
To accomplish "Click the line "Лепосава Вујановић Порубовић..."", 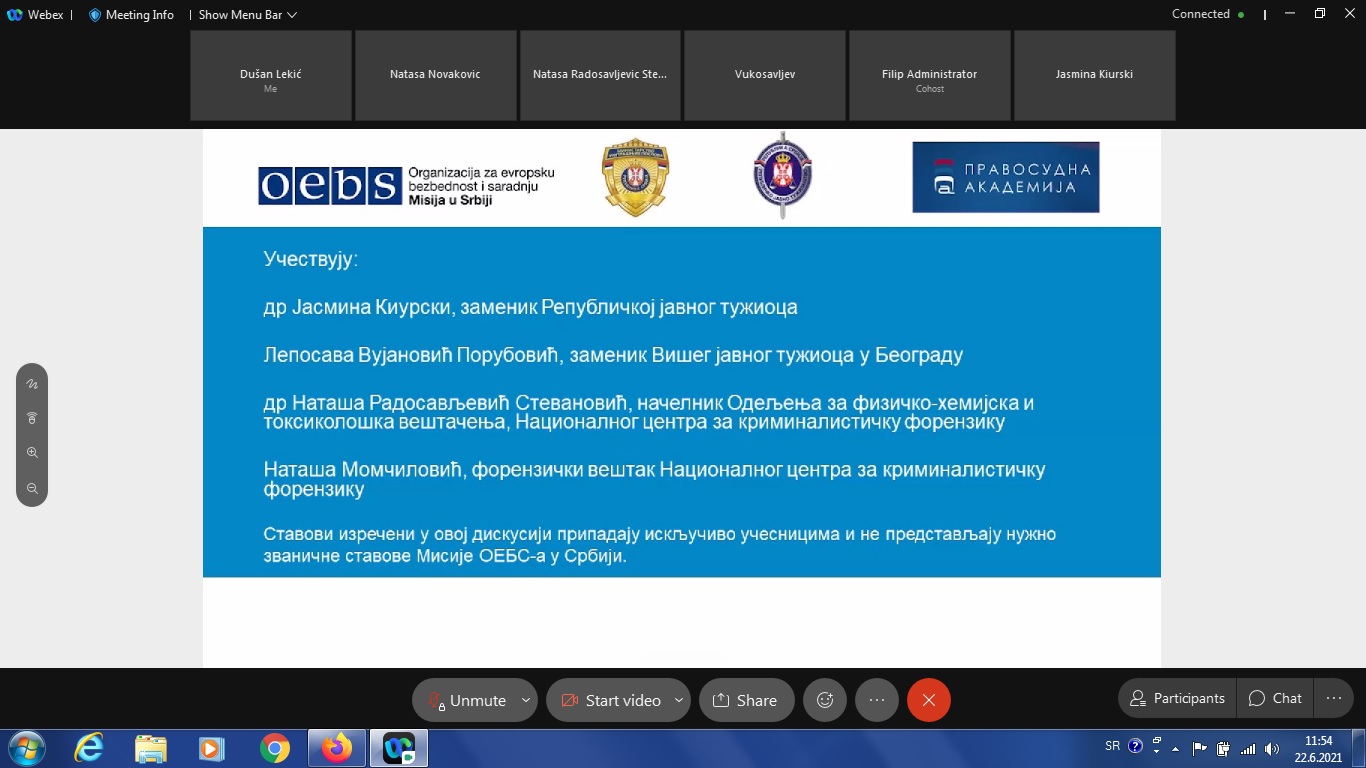I will click(x=613, y=356).
